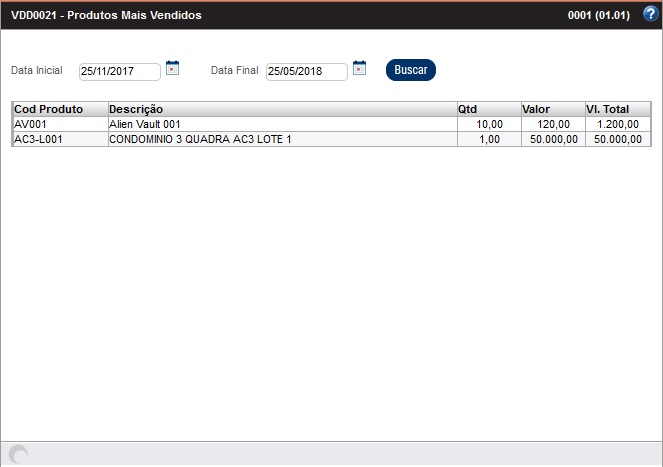Focus the Data Inicial date field

(119, 71)
